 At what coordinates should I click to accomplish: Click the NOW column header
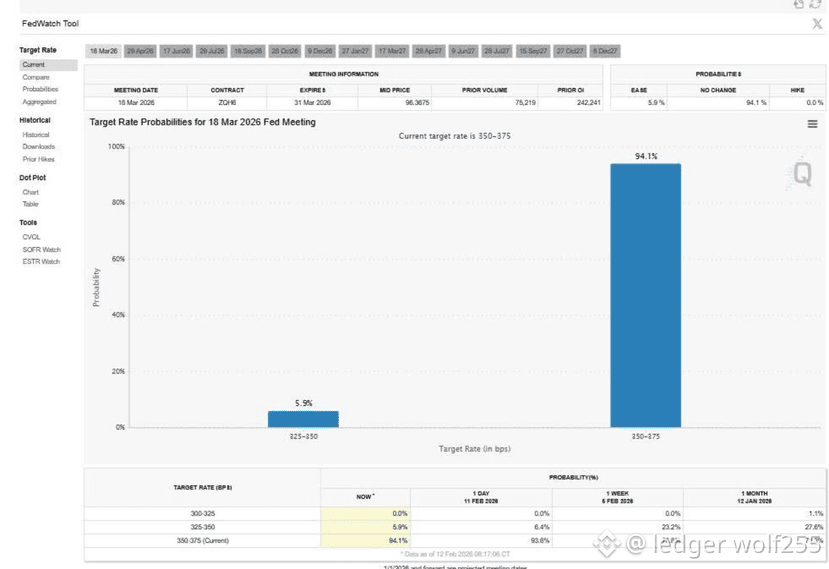[365, 497]
